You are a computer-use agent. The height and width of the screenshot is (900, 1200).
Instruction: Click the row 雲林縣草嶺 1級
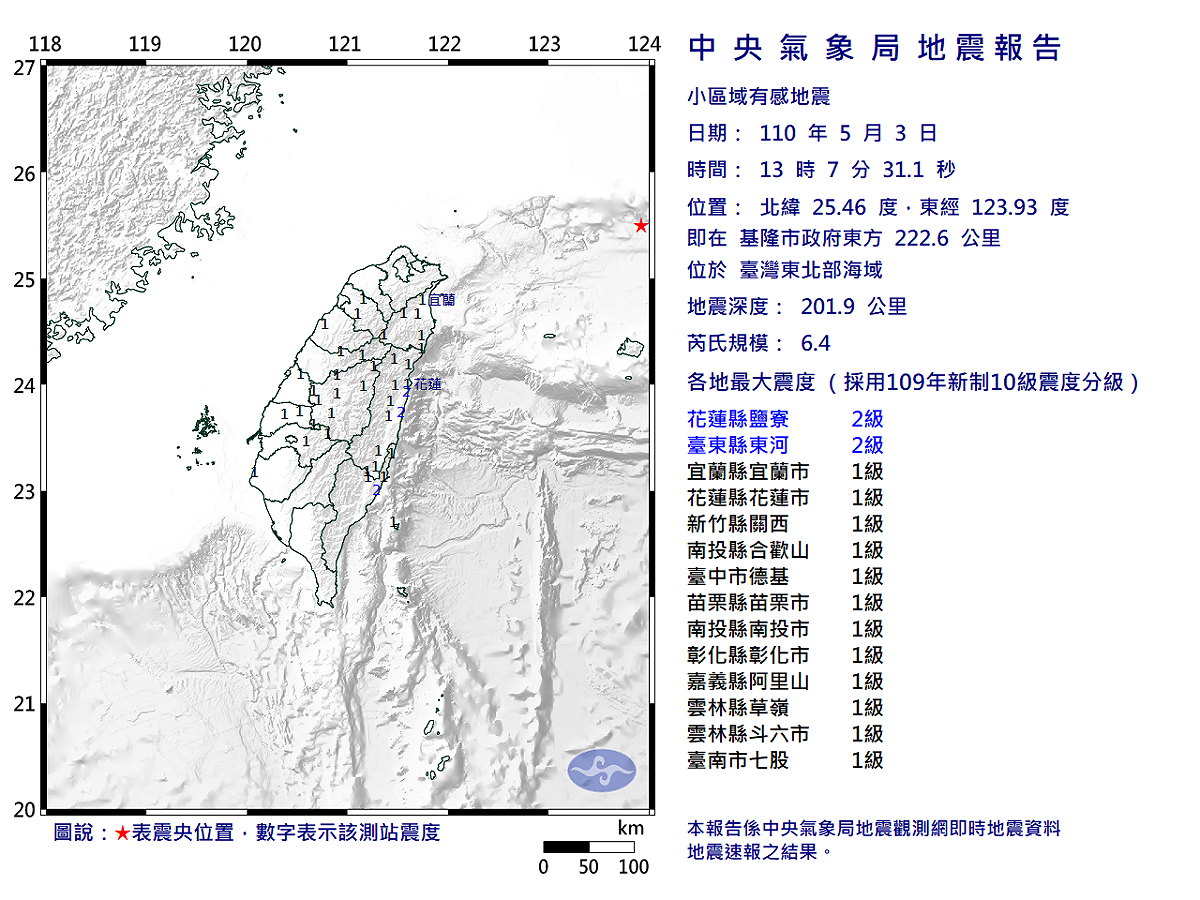[x=786, y=708]
